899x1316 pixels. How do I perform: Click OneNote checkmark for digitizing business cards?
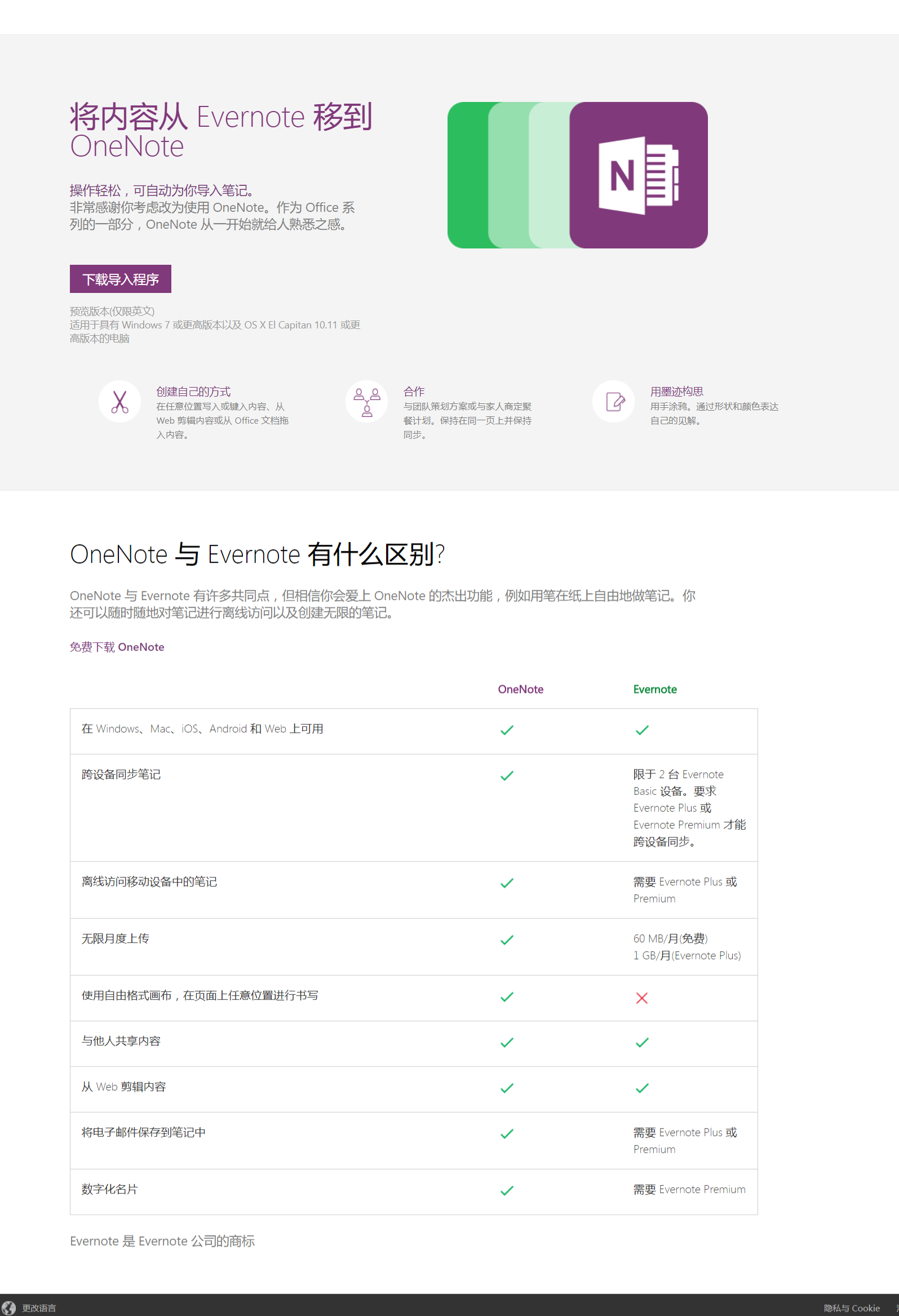click(507, 1190)
